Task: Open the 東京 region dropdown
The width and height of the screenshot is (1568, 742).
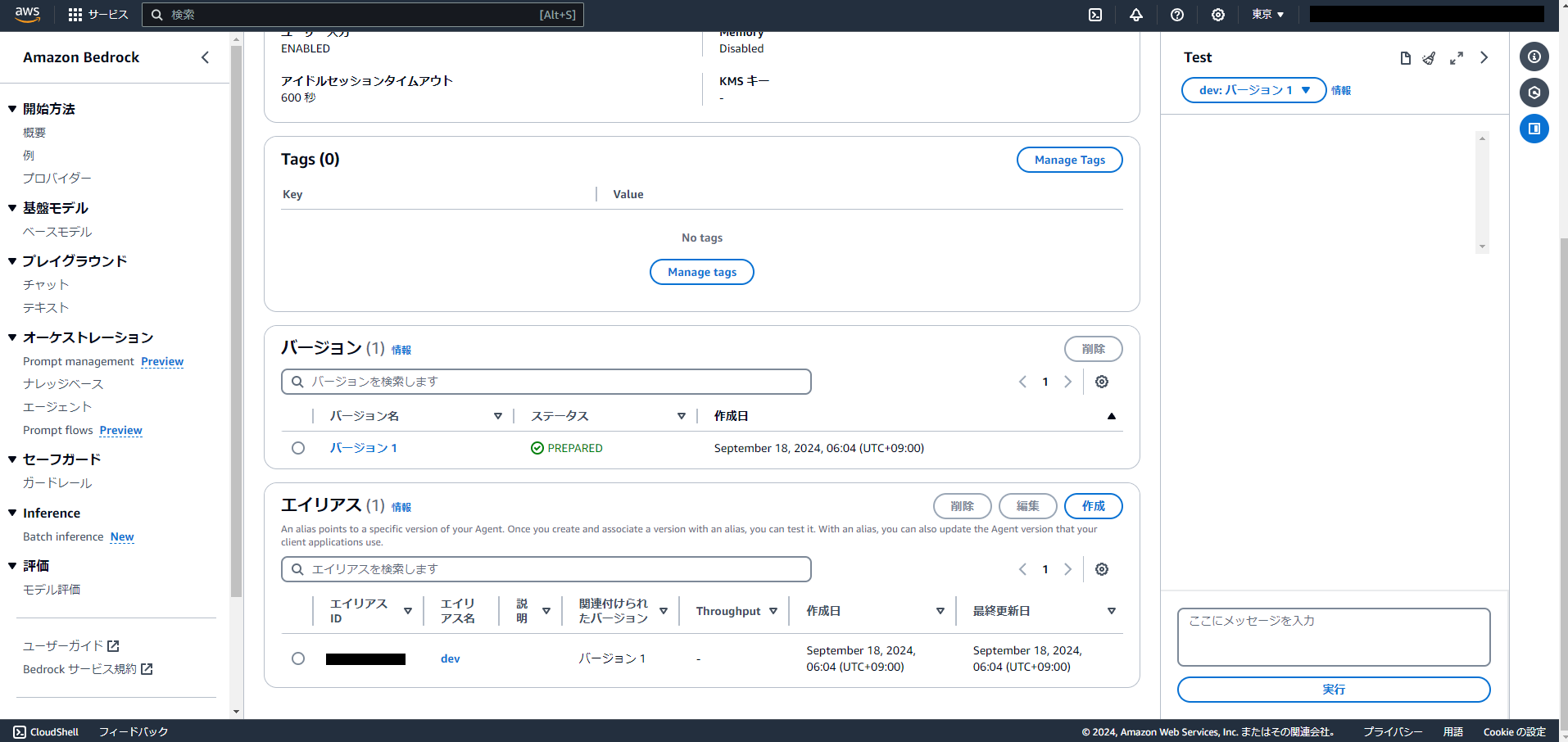Action: [x=1267, y=15]
